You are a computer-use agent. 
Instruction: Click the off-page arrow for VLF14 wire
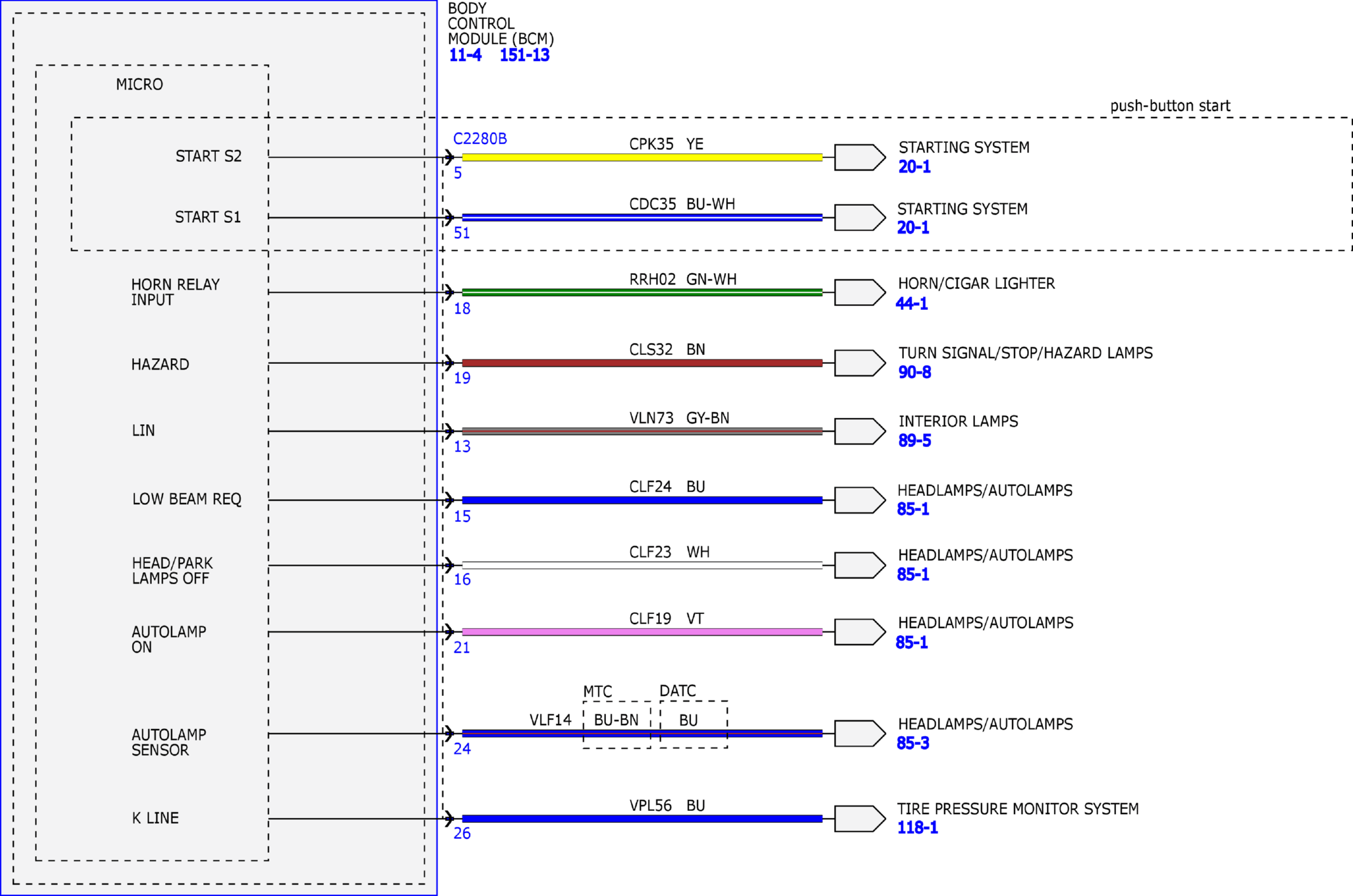coord(859,733)
